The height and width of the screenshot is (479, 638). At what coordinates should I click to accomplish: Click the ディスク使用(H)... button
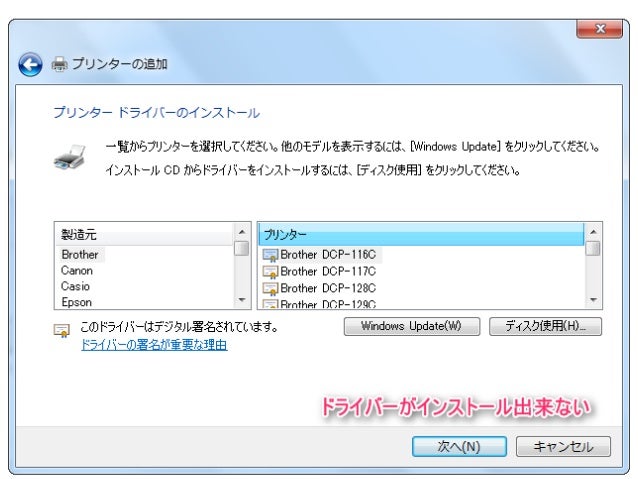[545, 326]
